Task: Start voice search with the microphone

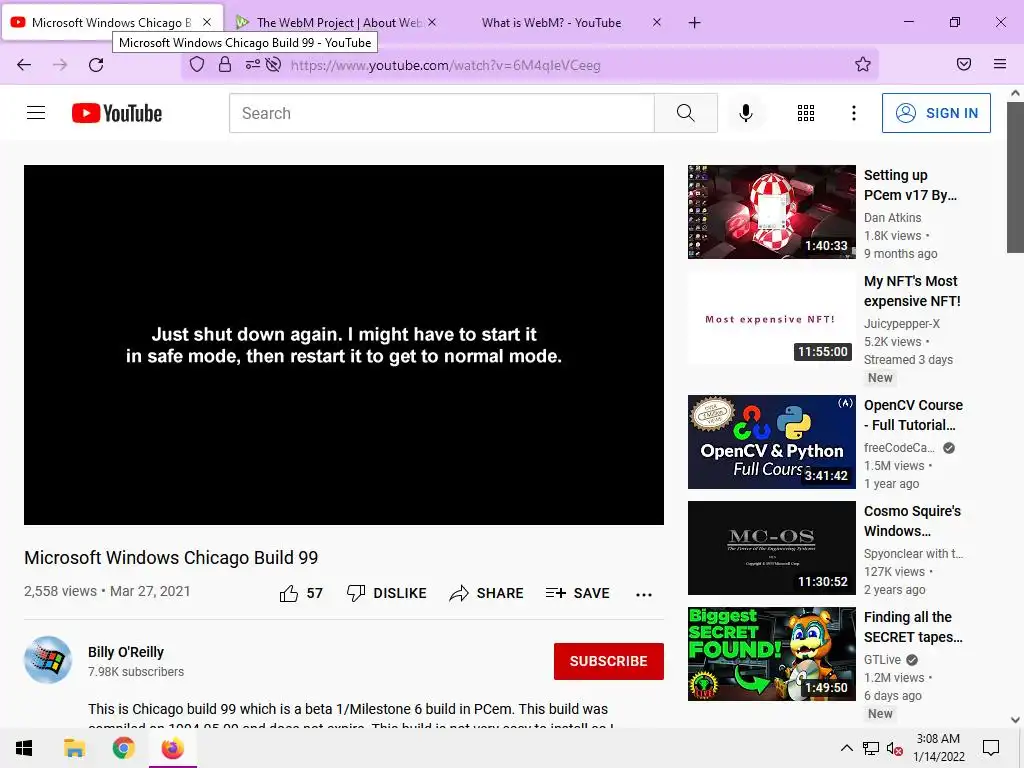Action: 746,113
